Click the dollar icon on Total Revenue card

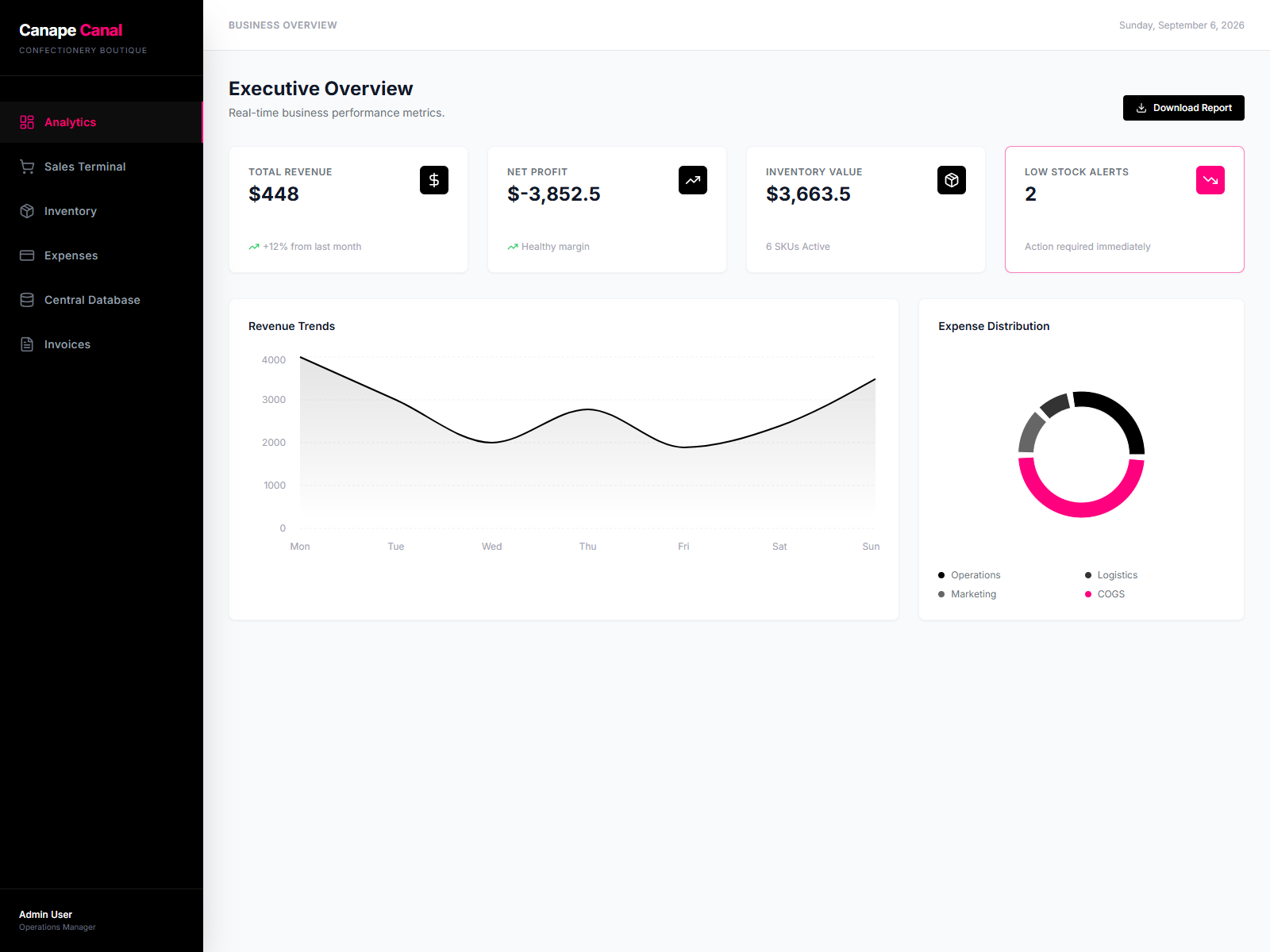[x=434, y=180]
